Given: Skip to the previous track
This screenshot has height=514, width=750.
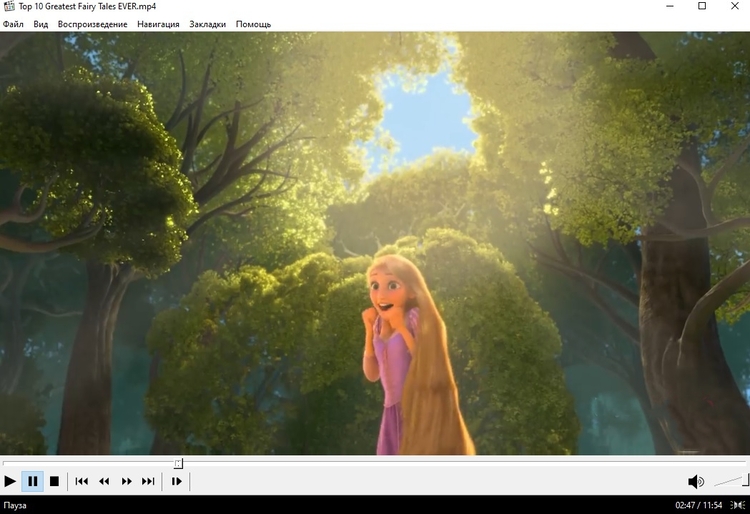Looking at the screenshot, I should [82, 481].
